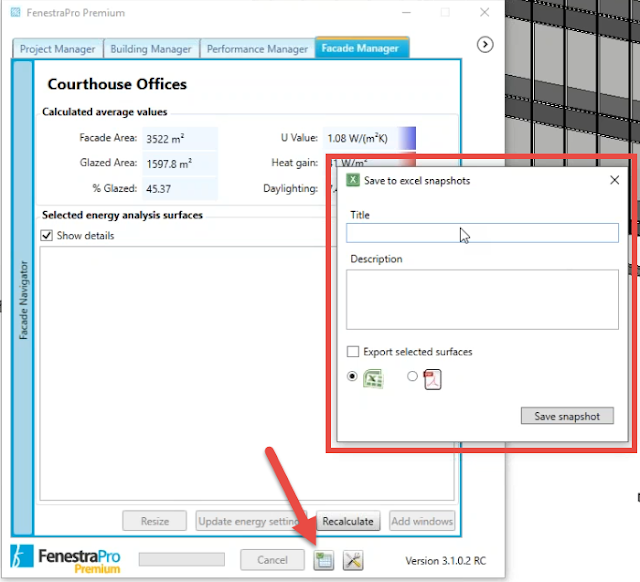This screenshot has width=640, height=582.
Task: Uncheck the Show details checkbox
Action: [47, 235]
